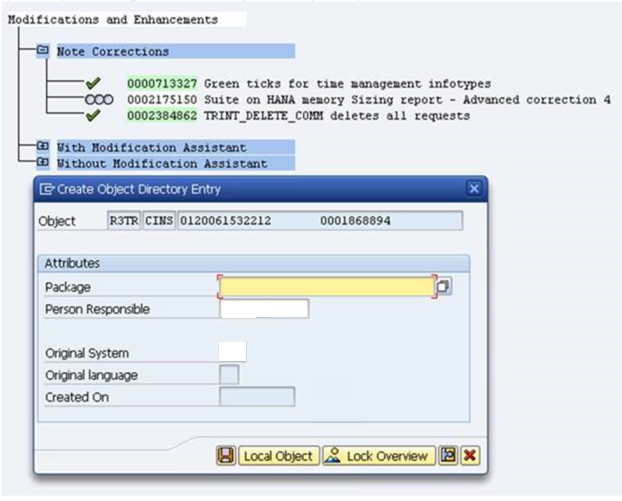This screenshot has width=622, height=501.
Task: Click green checkmark beside note 0000713327
Action: click(x=93, y=83)
